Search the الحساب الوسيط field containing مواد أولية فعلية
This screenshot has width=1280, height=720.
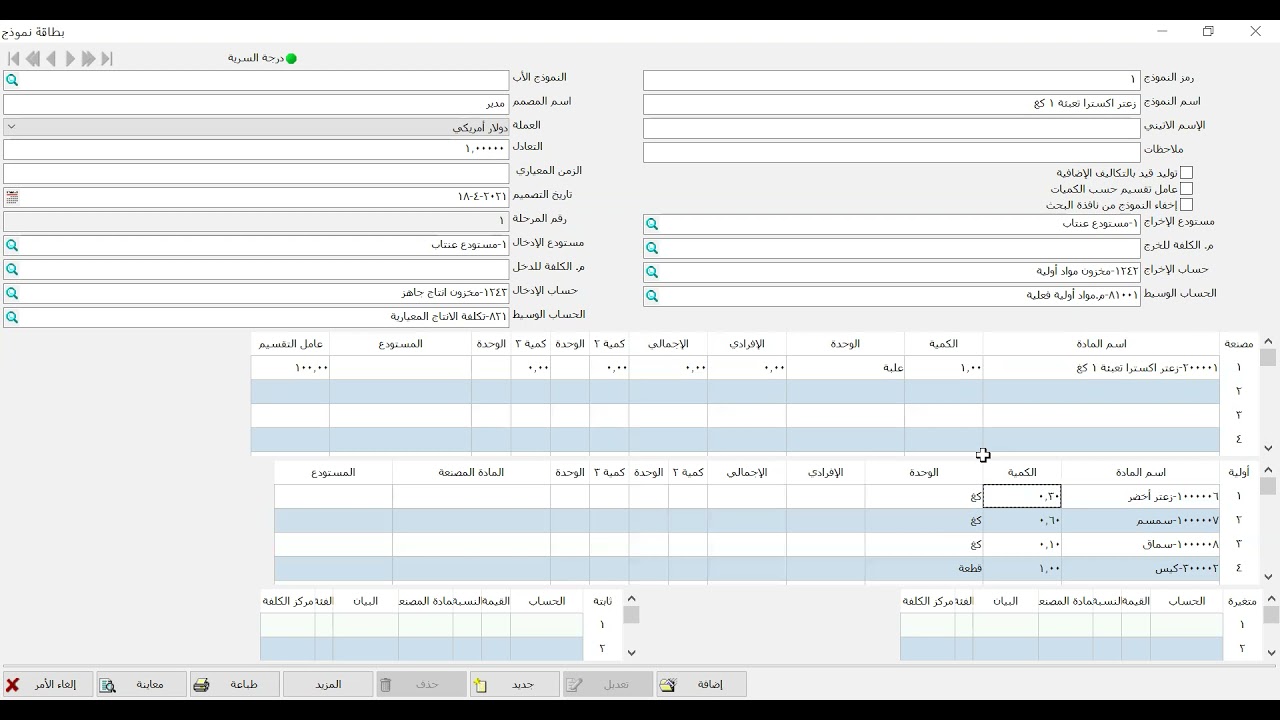(x=652, y=296)
